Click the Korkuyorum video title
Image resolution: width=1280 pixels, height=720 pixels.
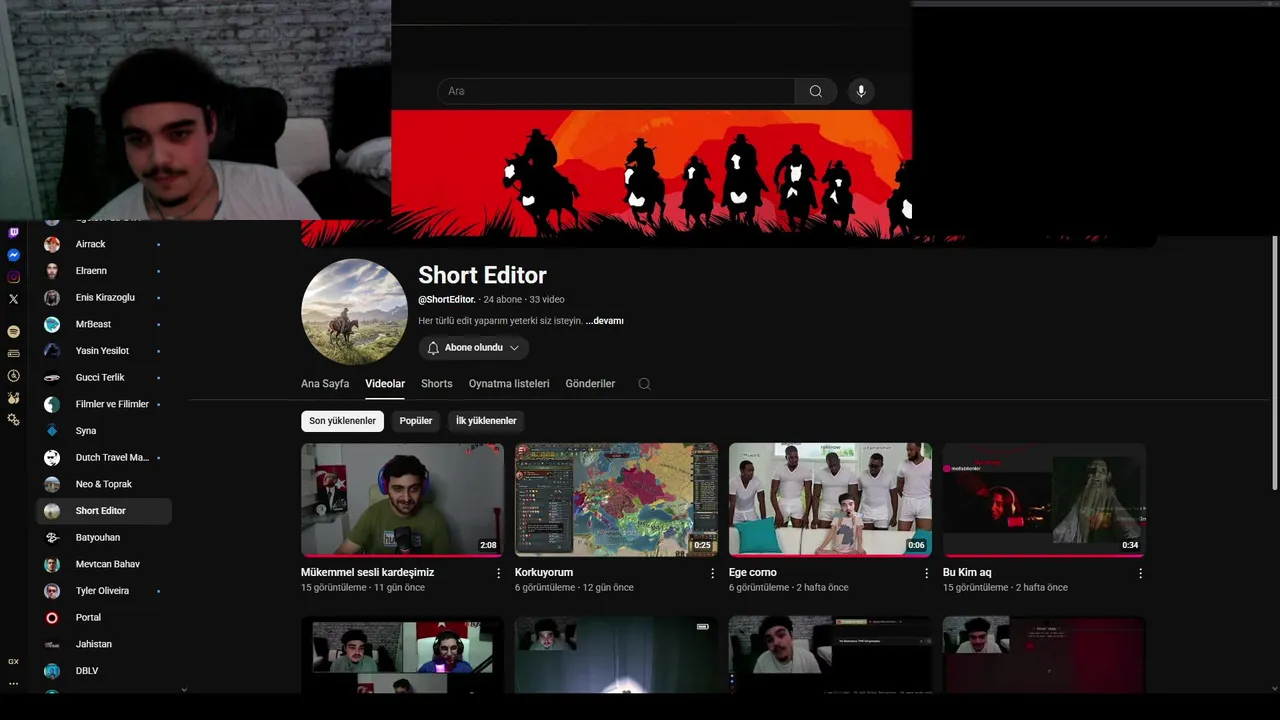[x=544, y=573]
